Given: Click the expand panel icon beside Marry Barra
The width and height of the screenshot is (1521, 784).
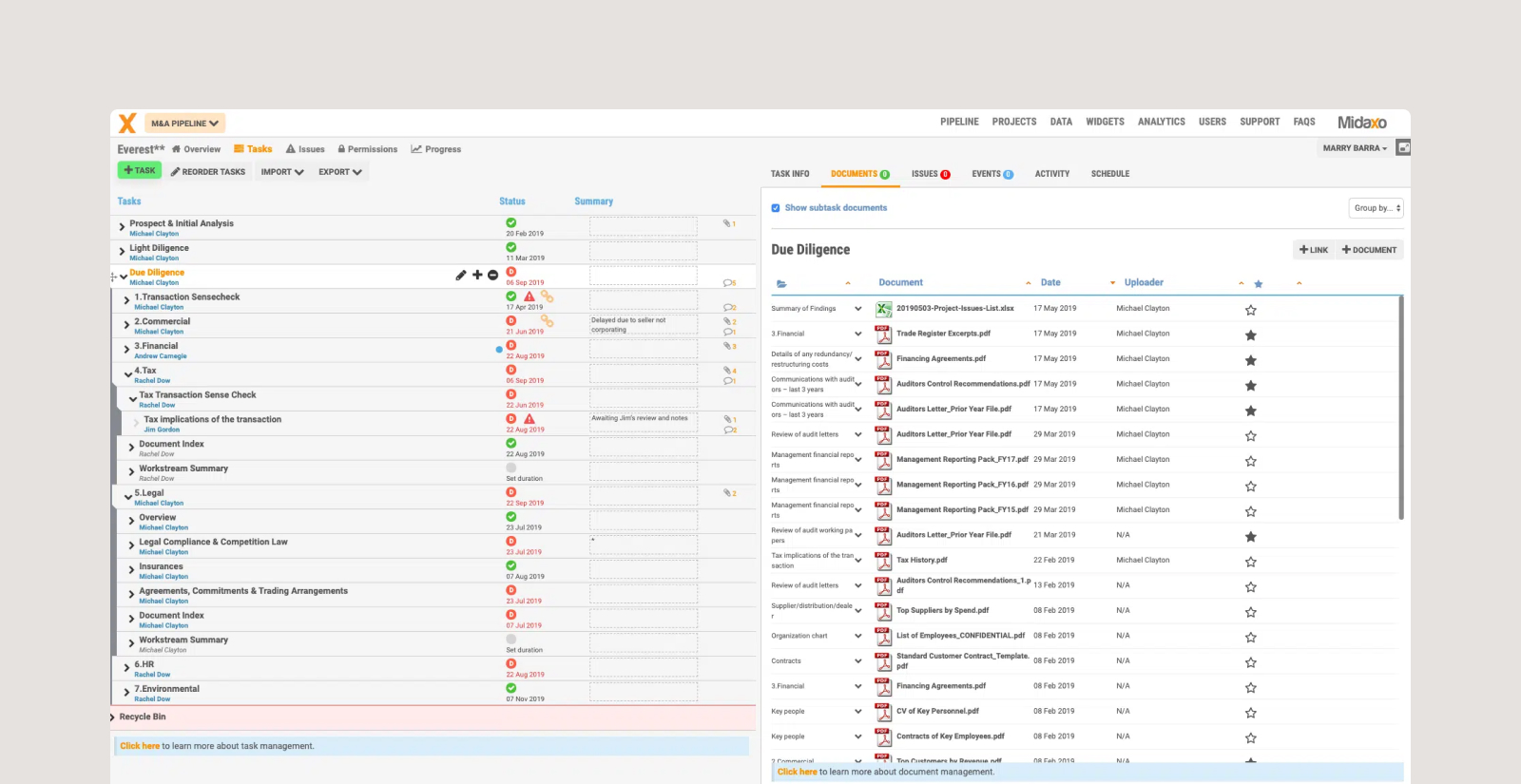Looking at the screenshot, I should 1403,148.
